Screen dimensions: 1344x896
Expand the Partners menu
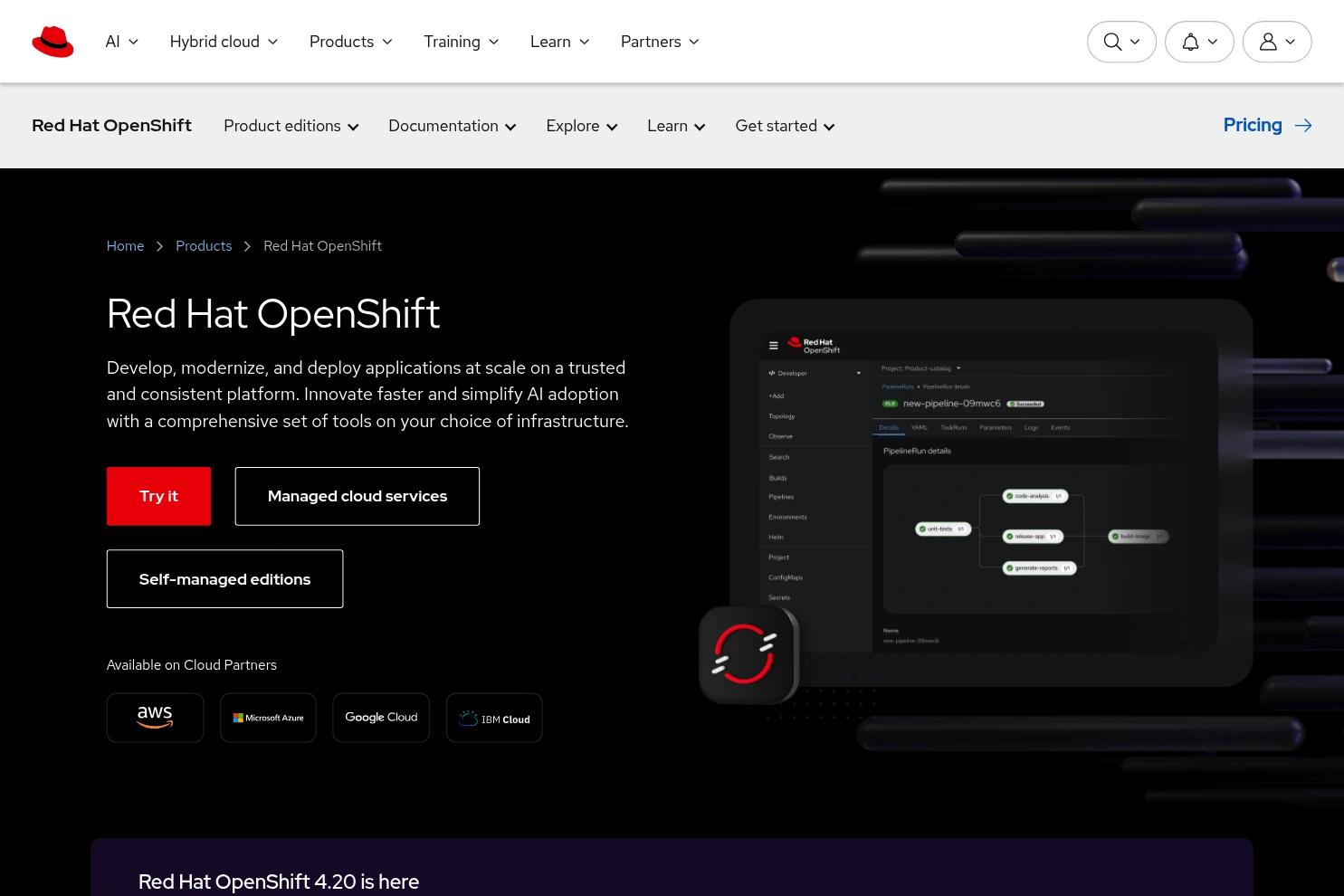tap(660, 42)
